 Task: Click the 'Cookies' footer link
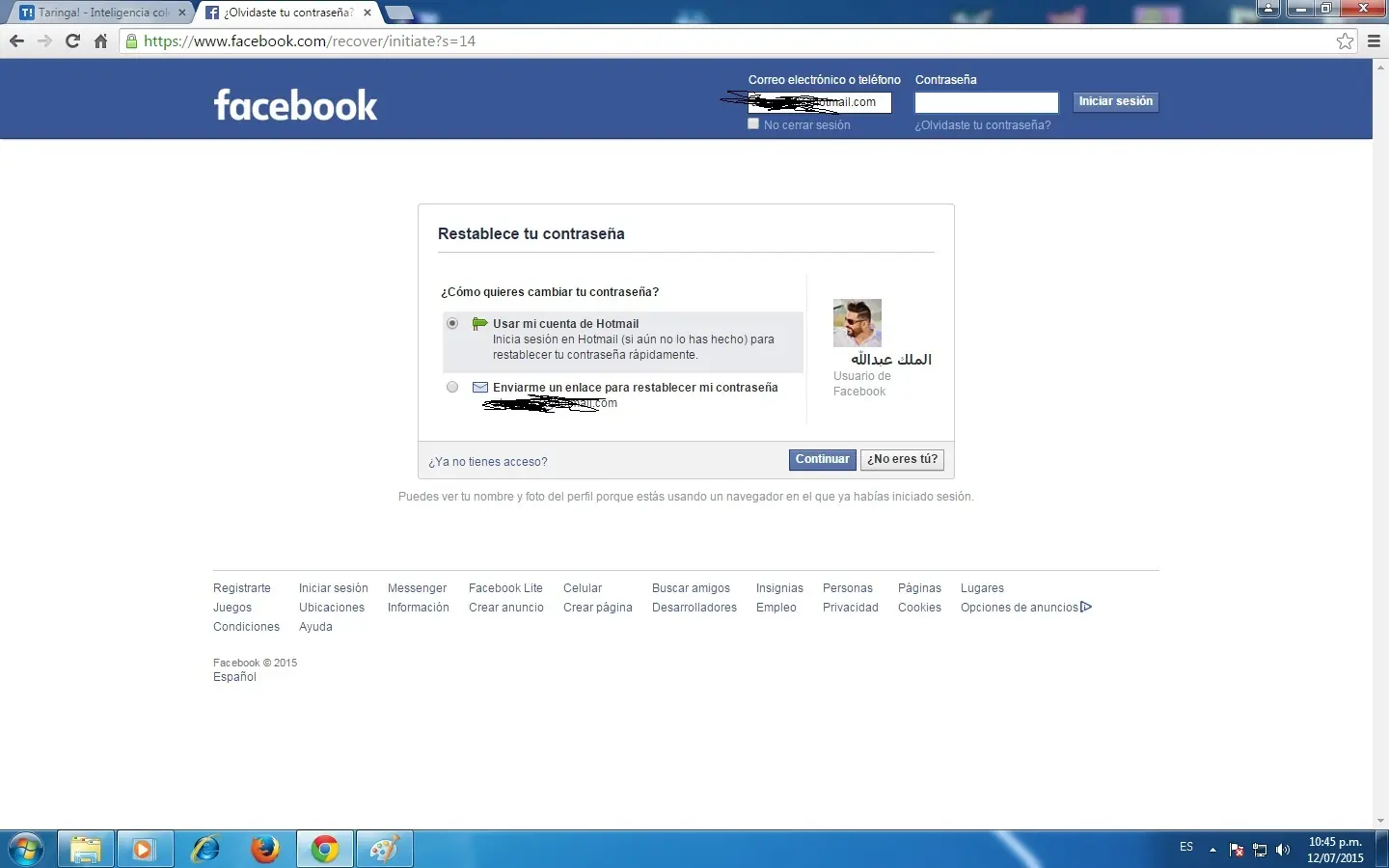919,608
